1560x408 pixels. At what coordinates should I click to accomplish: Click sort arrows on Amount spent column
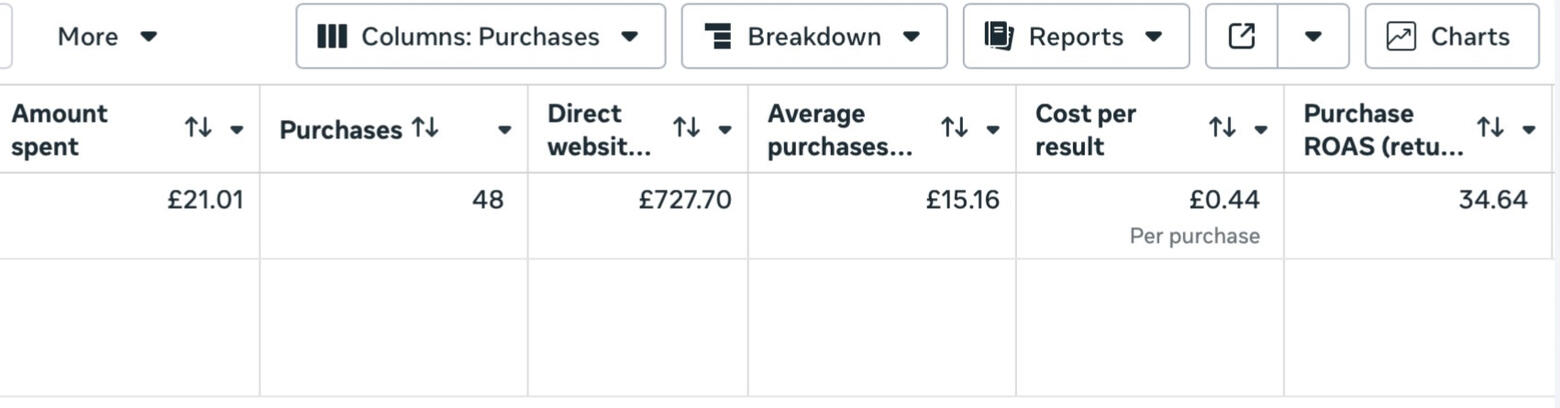pyautogui.click(x=198, y=129)
